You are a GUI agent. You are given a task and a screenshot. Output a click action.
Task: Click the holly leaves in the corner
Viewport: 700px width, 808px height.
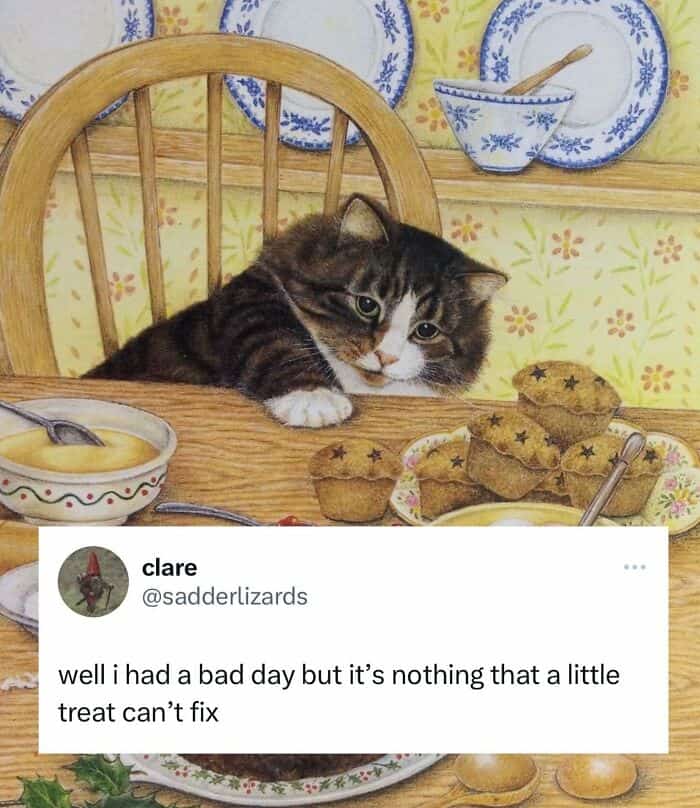(x=70, y=782)
